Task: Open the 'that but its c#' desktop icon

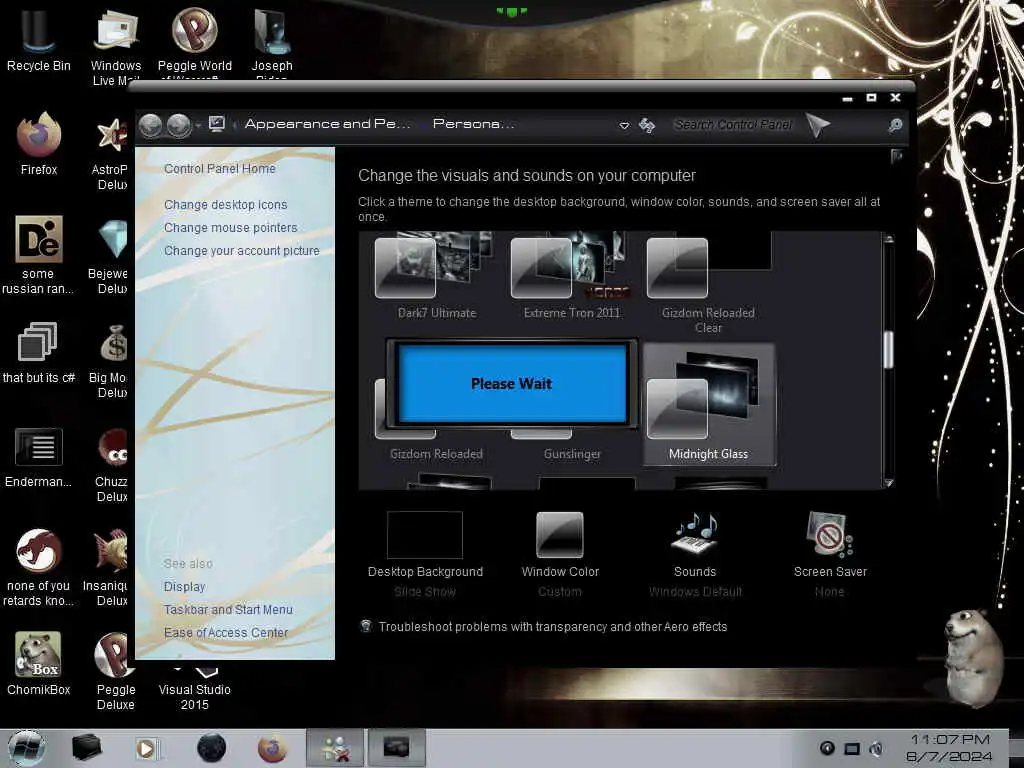Action: (39, 353)
